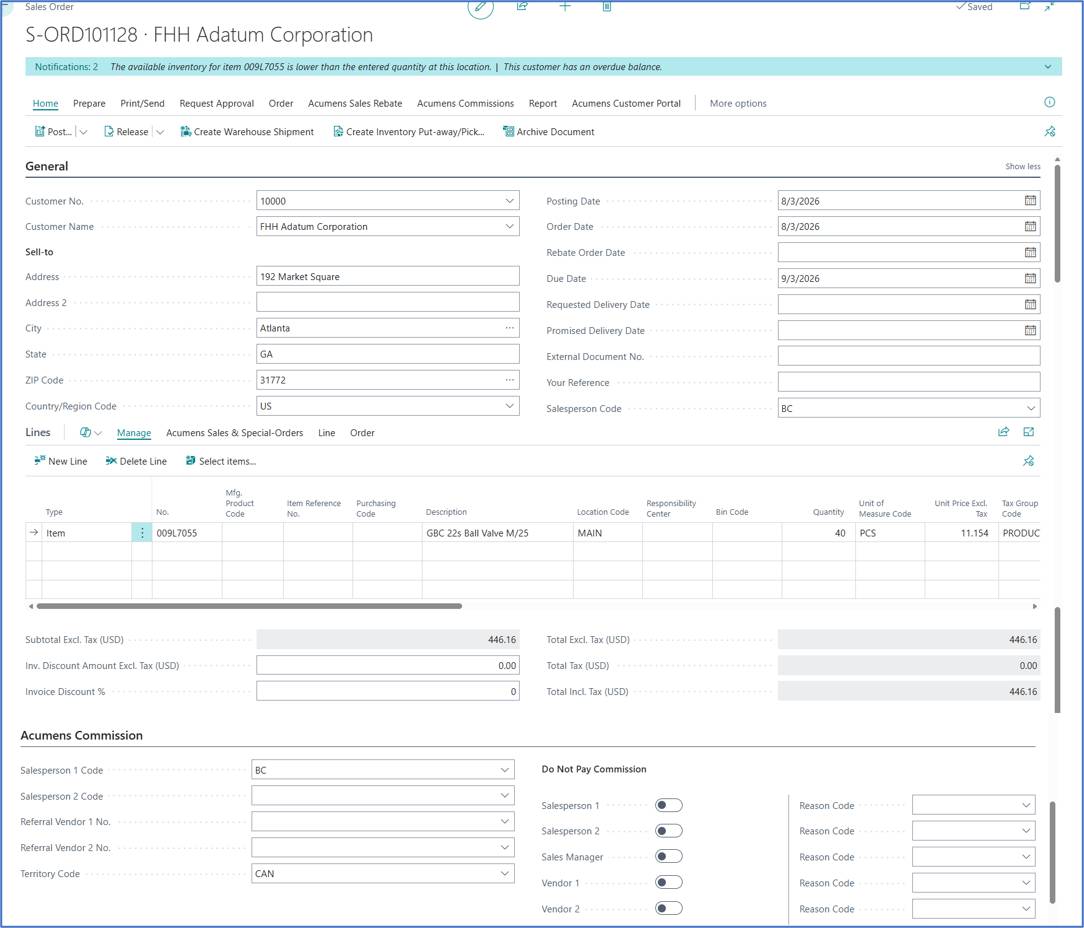Open Acumens Customer Portal tab
This screenshot has width=1084, height=928.
click(x=626, y=103)
